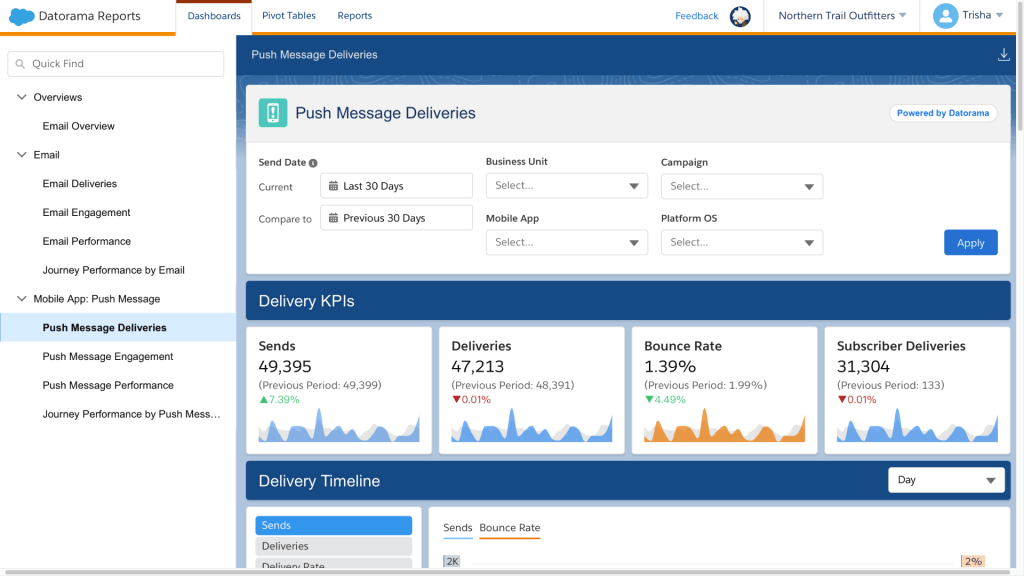Collapse the Mobile App: Push Message section
Image resolution: width=1024 pixels, height=576 pixels.
click(x=22, y=299)
